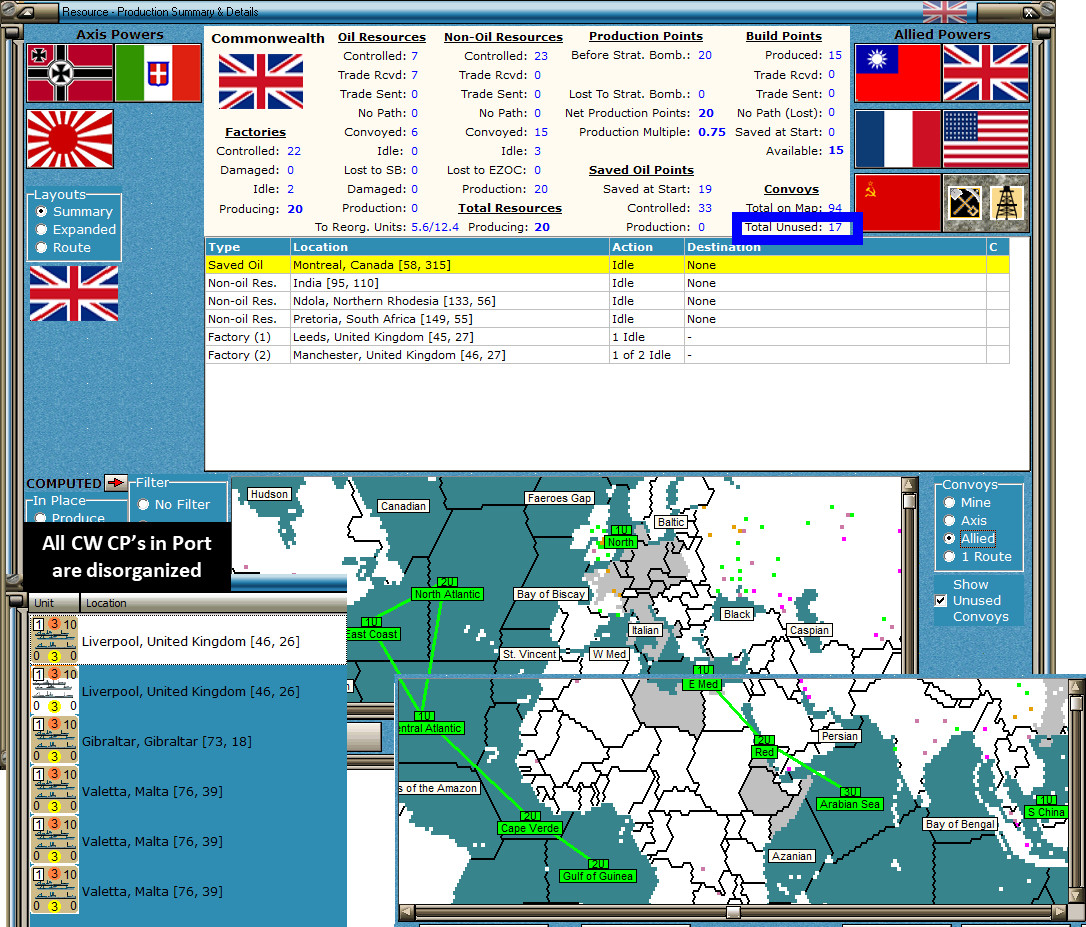Select the Italian flag under Axis Powers
Viewport: 1086px width, 927px height.
pyautogui.click(x=158, y=73)
